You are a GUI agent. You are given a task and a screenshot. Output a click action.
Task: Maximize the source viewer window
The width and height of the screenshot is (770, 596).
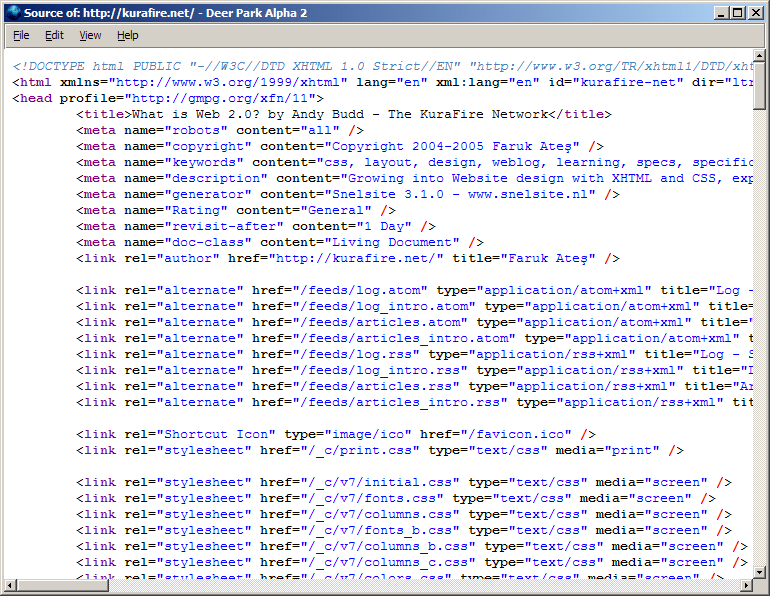point(738,13)
